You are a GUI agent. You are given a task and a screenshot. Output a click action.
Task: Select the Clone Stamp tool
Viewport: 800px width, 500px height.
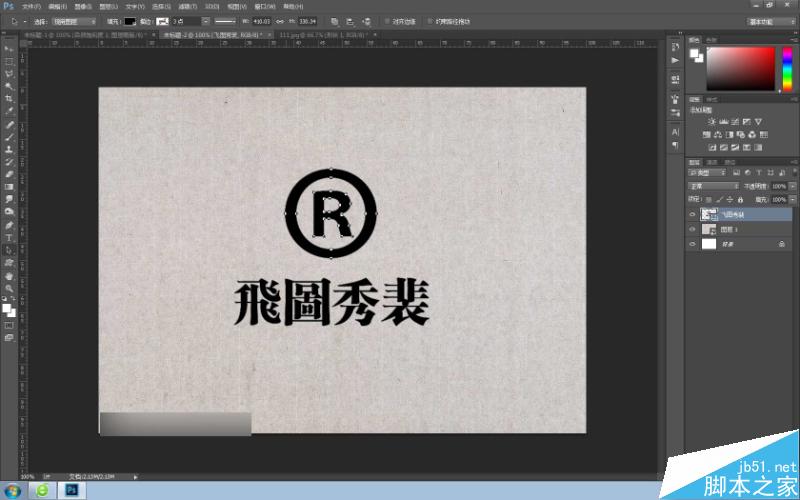point(9,149)
